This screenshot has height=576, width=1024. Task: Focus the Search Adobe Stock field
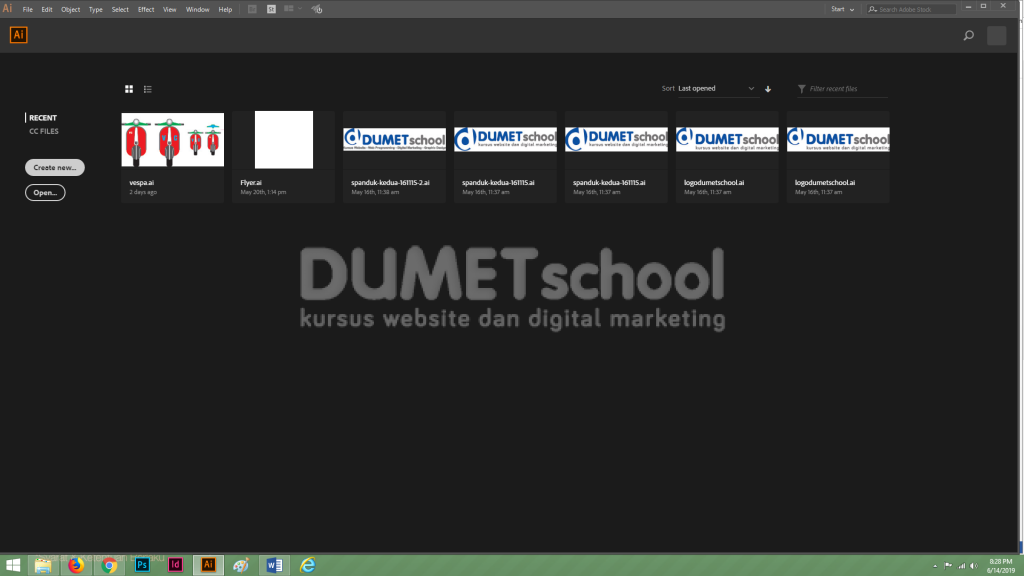912,9
